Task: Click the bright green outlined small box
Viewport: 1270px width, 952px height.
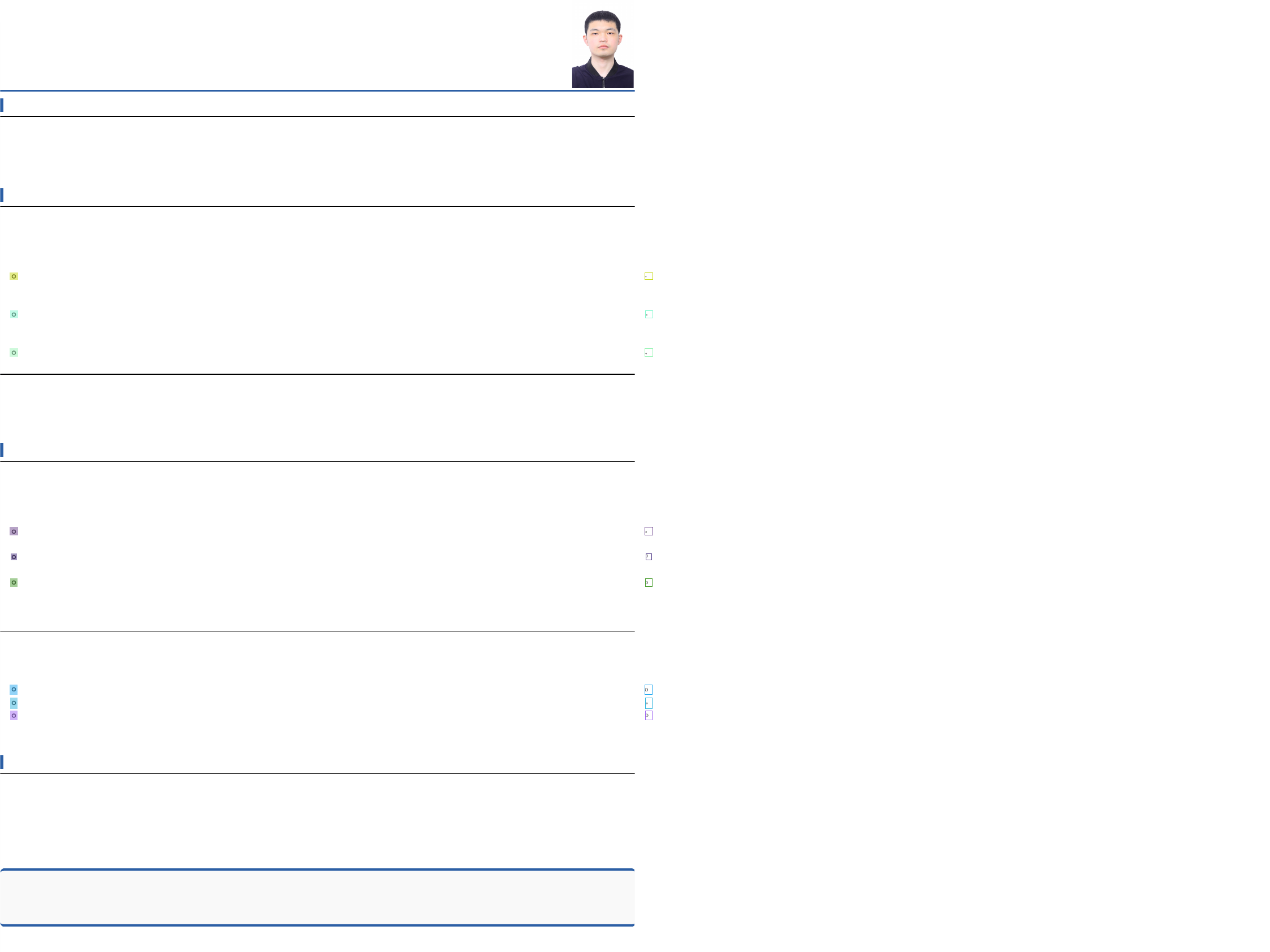Action: click(649, 582)
